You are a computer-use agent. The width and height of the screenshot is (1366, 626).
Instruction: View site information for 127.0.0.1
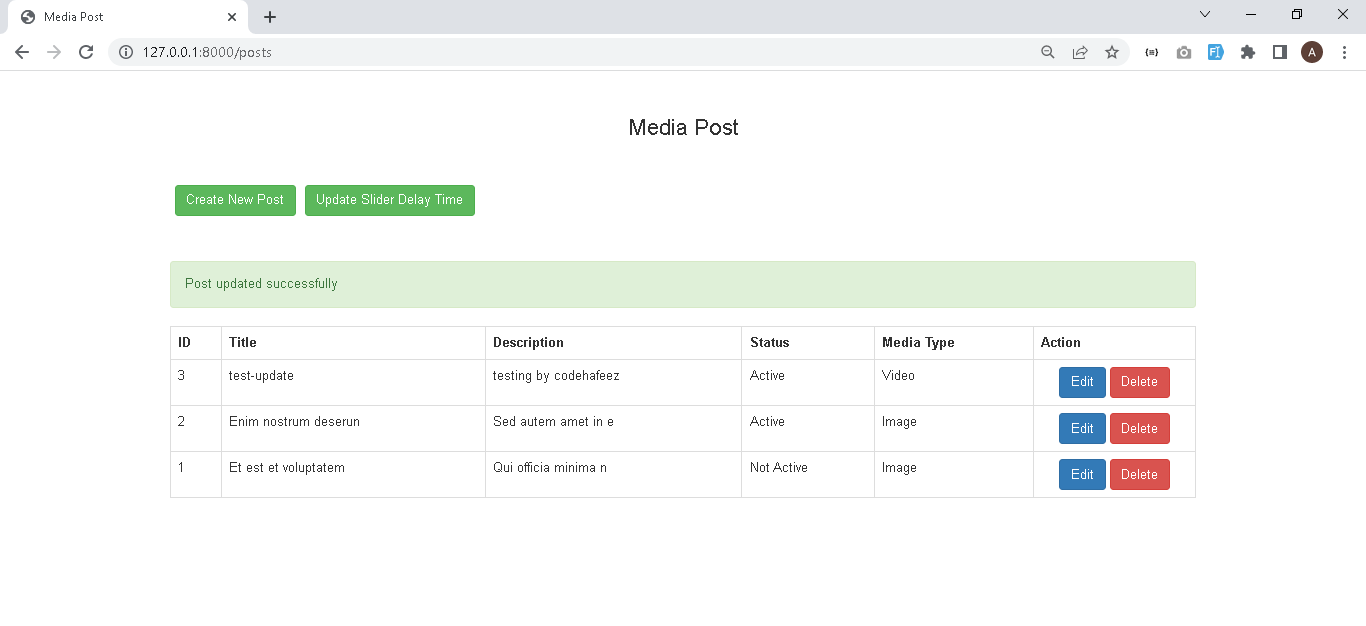coord(126,52)
